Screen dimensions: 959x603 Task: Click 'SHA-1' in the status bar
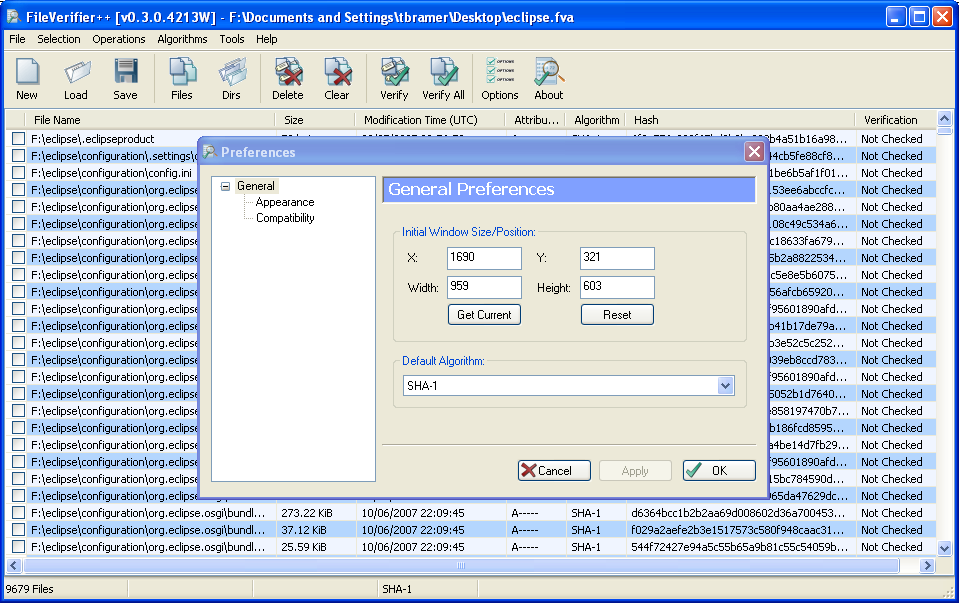[397, 590]
